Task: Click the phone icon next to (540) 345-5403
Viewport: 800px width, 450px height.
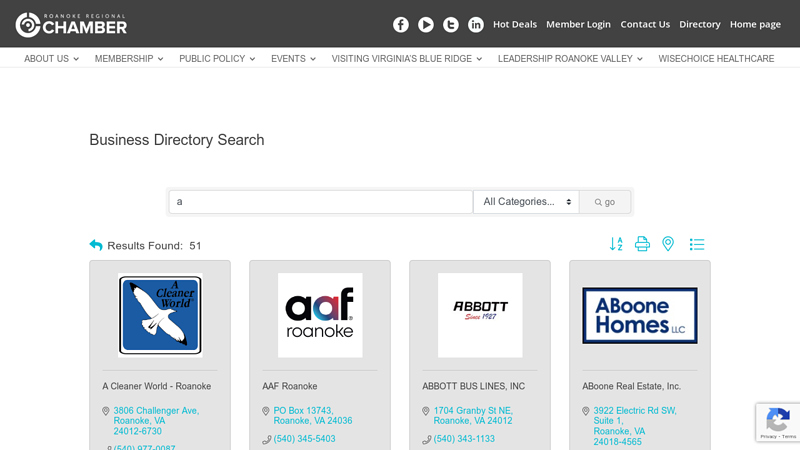Action: pyautogui.click(x=266, y=439)
